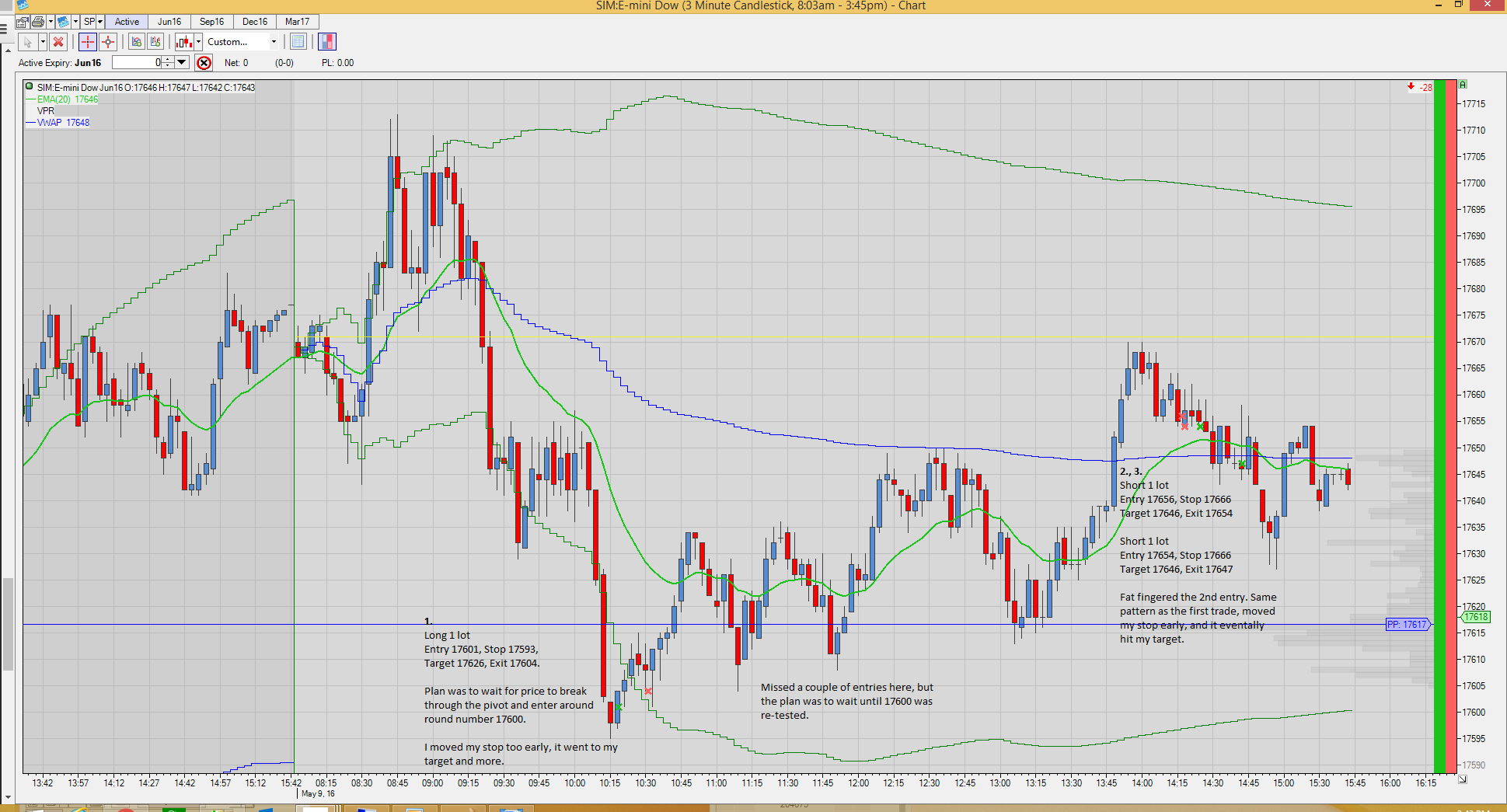Click the candlestick chart type icon
The height and width of the screenshot is (812, 1507).
[x=183, y=42]
